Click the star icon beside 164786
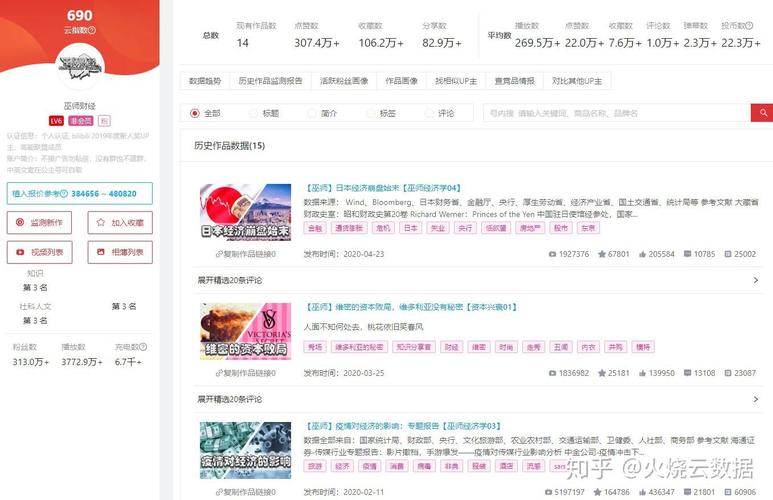Viewport: 773px width, 500px height. (x=597, y=492)
